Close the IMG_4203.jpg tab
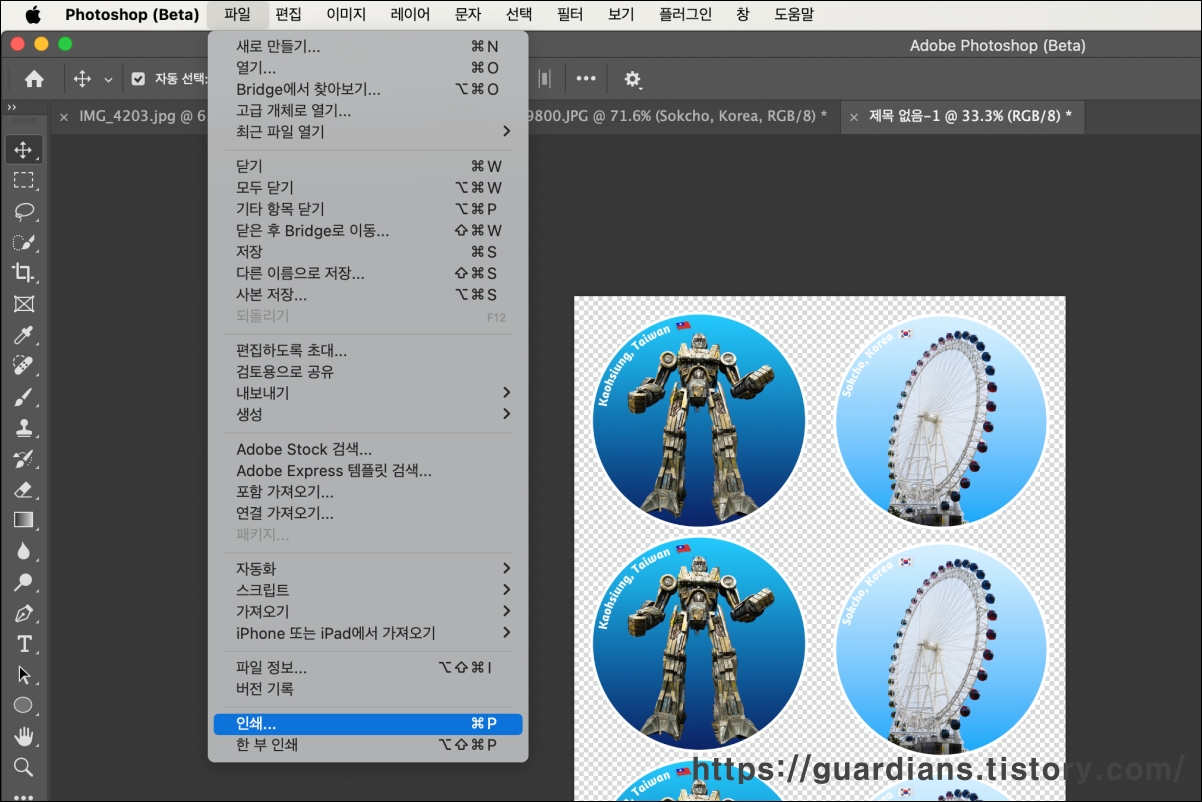1202x802 pixels. point(64,117)
